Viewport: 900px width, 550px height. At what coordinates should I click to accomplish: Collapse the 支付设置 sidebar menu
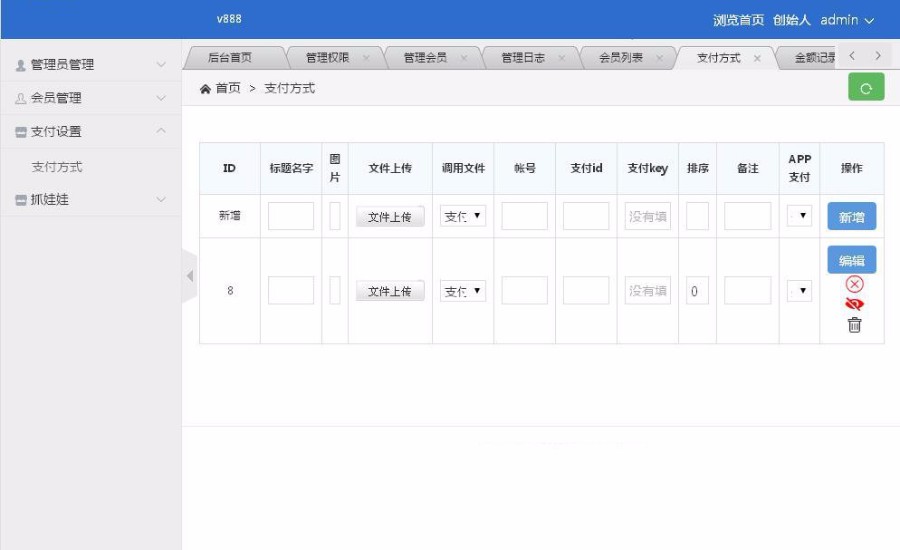point(91,131)
